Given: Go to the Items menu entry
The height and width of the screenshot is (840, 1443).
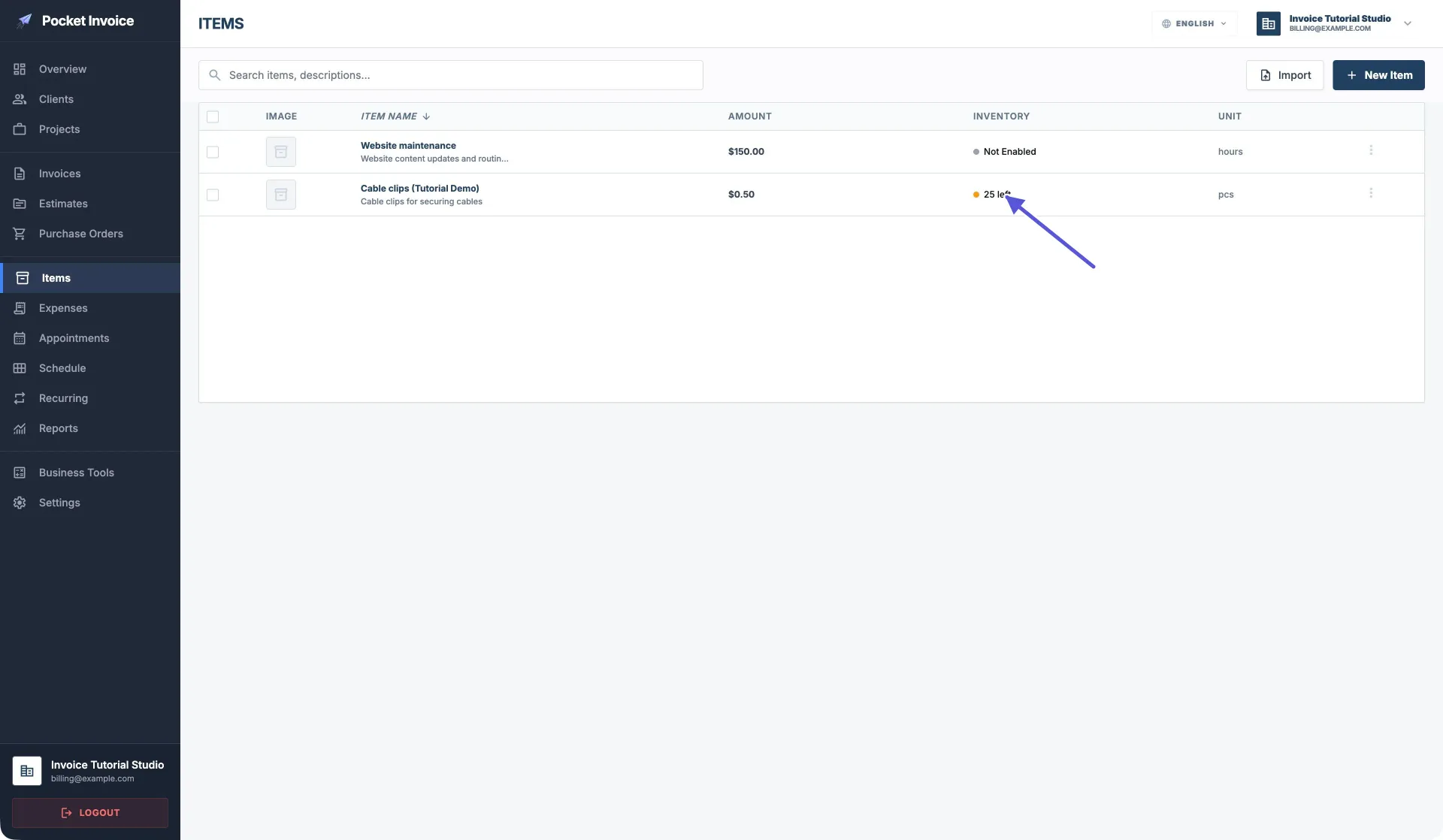Looking at the screenshot, I should point(90,278).
